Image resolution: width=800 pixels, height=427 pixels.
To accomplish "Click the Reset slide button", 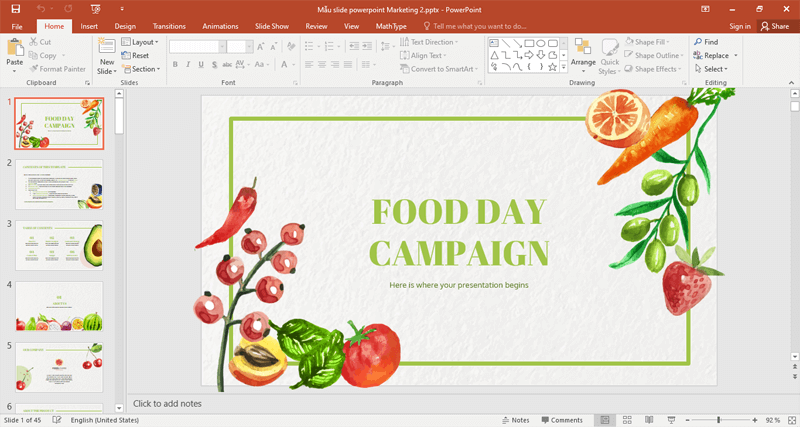I will point(135,55).
